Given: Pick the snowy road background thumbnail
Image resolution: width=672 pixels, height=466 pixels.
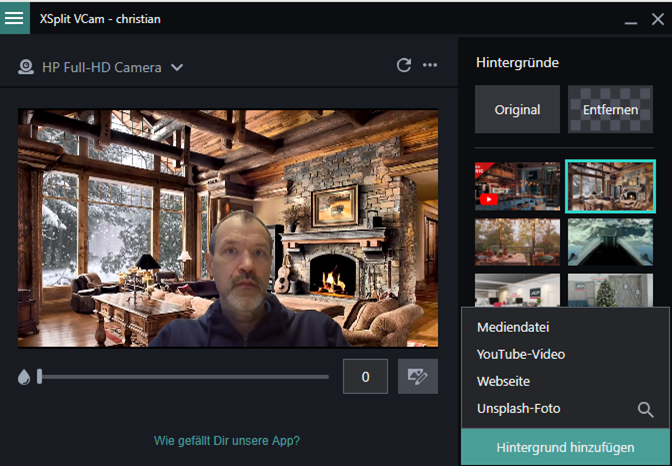Looking at the screenshot, I should 610,242.
